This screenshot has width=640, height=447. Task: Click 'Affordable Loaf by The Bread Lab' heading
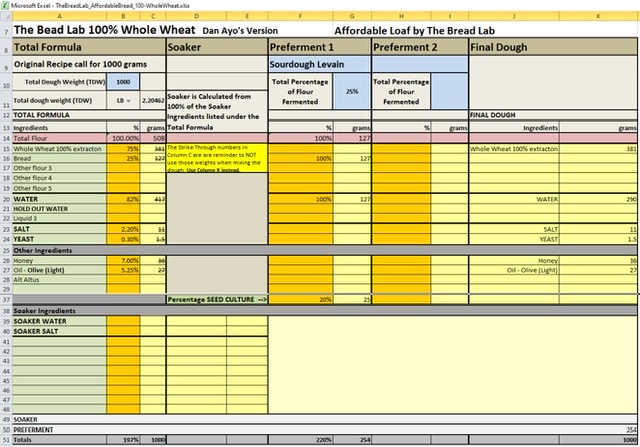pyautogui.click(x=414, y=31)
